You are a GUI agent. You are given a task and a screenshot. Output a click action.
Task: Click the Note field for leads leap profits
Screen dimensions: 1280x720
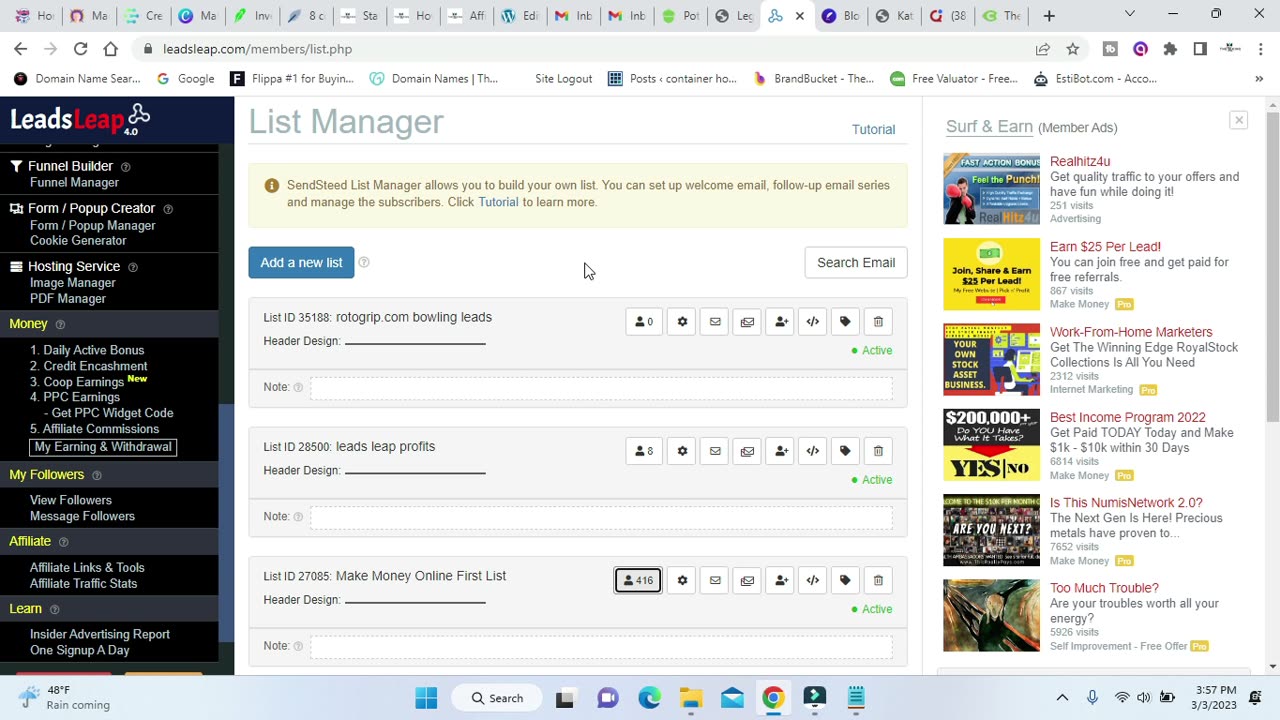coord(601,517)
